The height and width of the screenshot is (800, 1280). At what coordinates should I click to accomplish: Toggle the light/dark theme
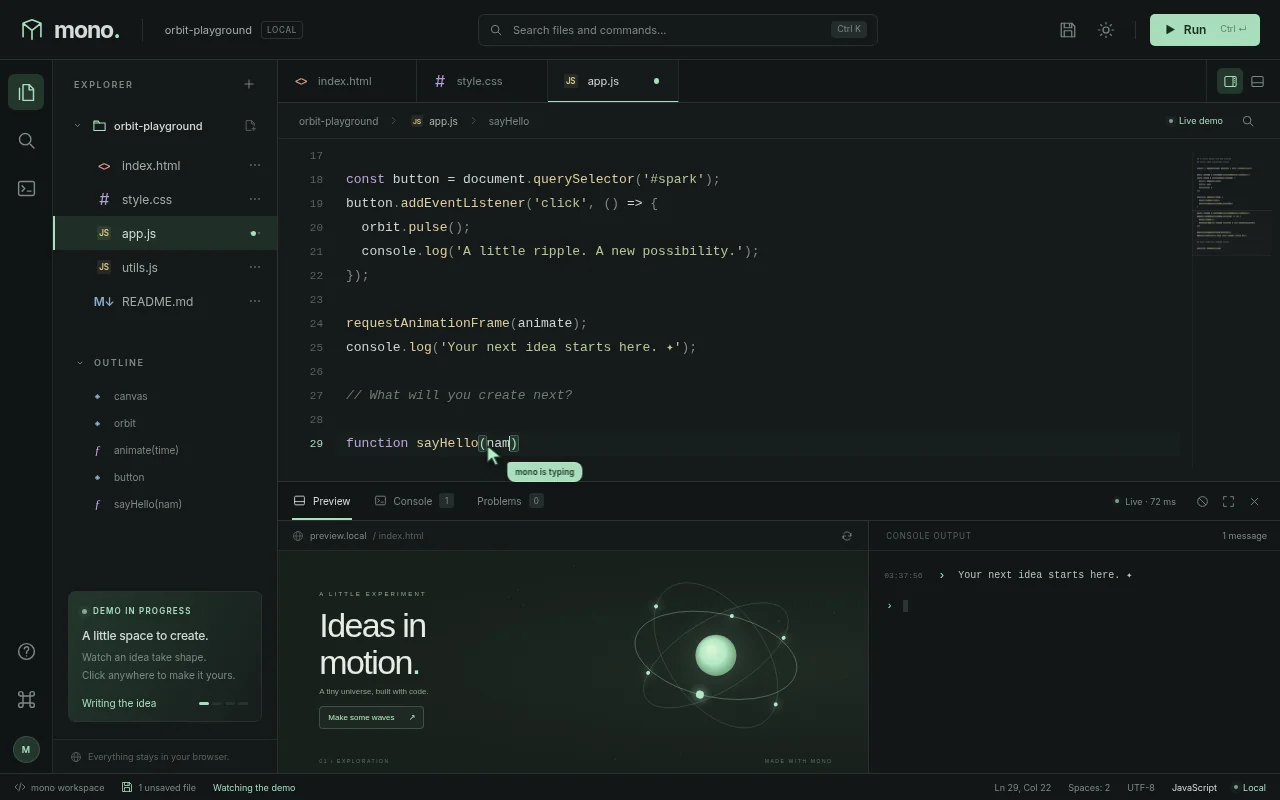1106,30
